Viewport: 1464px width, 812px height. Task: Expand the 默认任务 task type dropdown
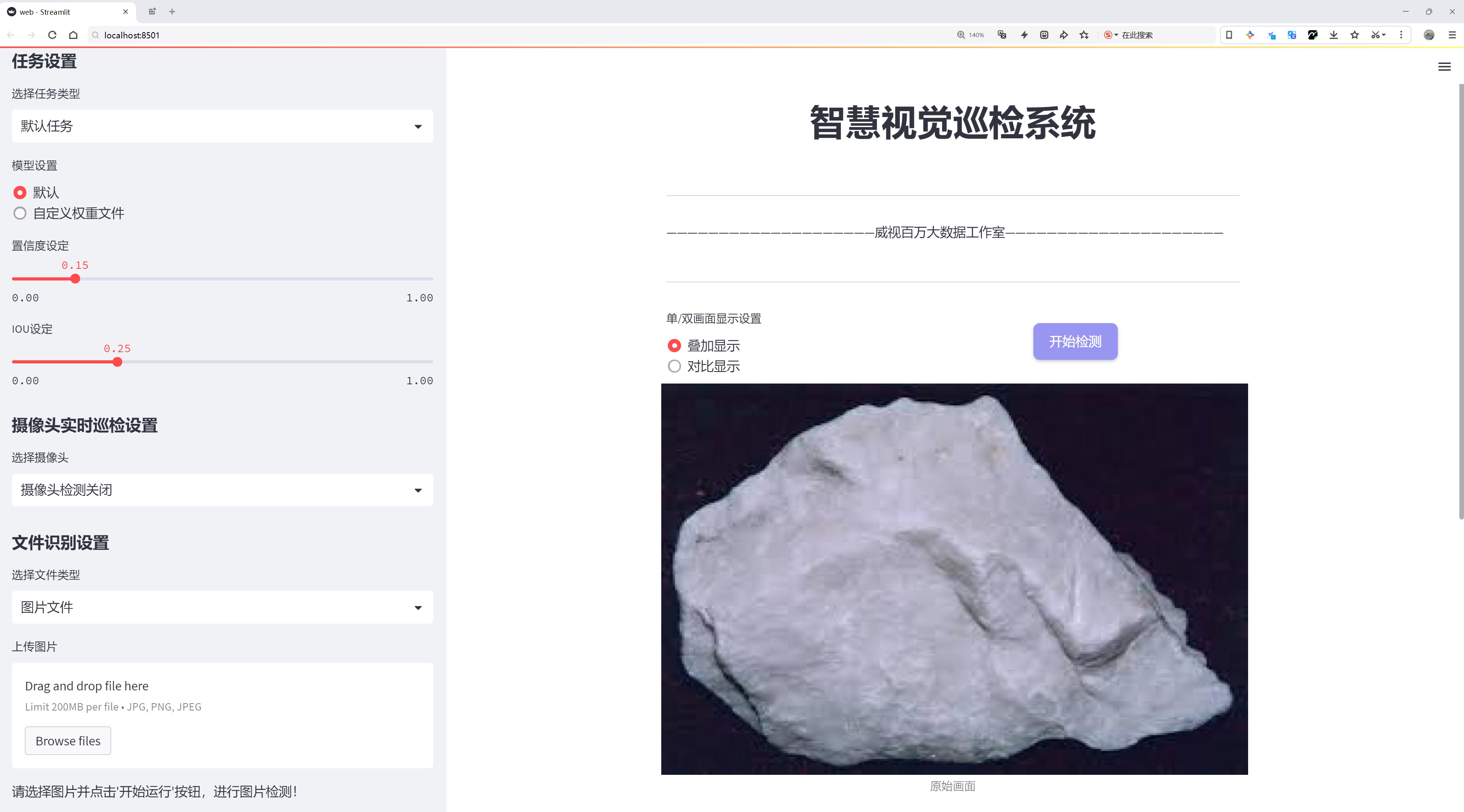click(222, 126)
